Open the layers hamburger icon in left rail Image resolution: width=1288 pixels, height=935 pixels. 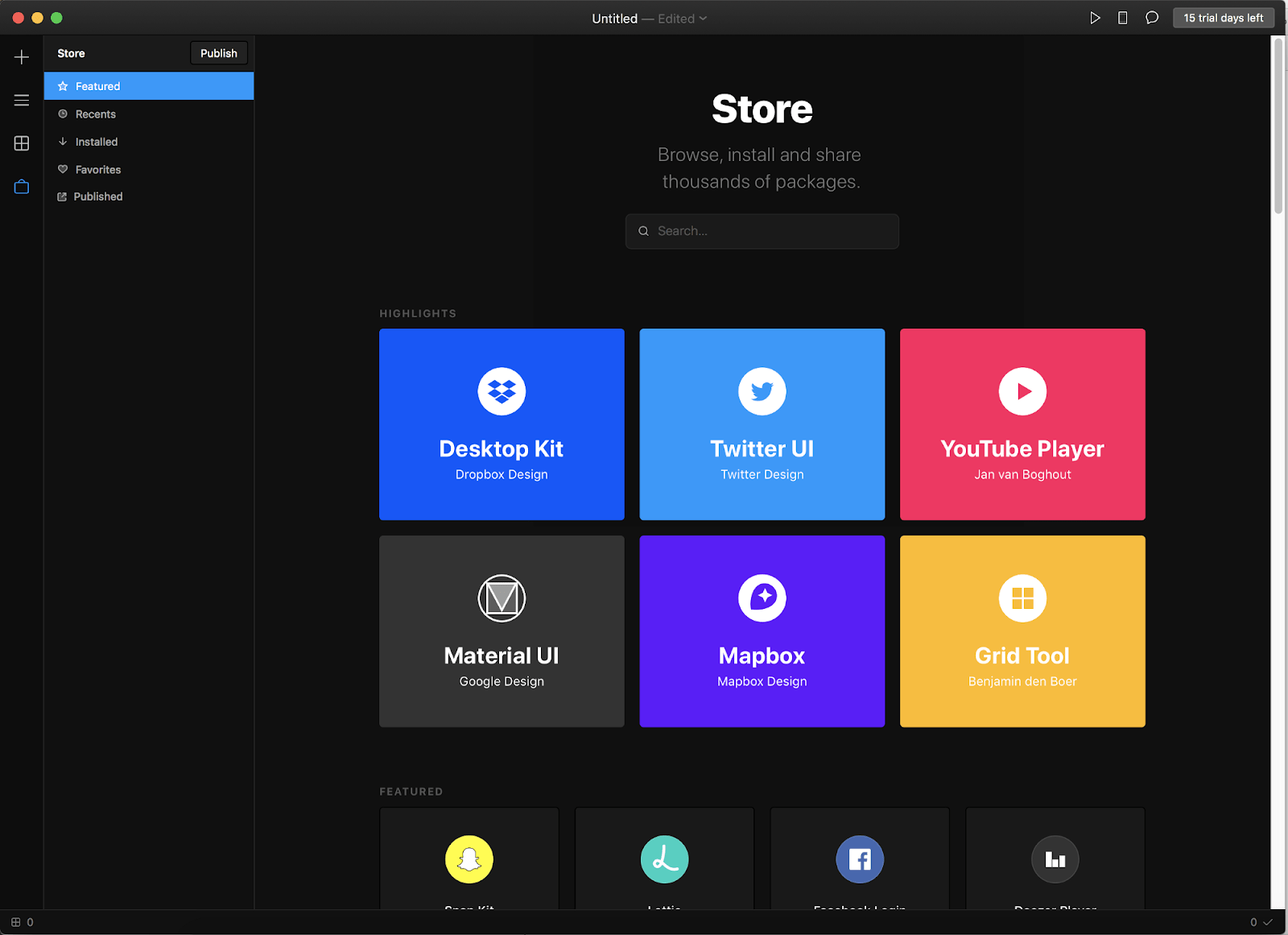point(22,101)
